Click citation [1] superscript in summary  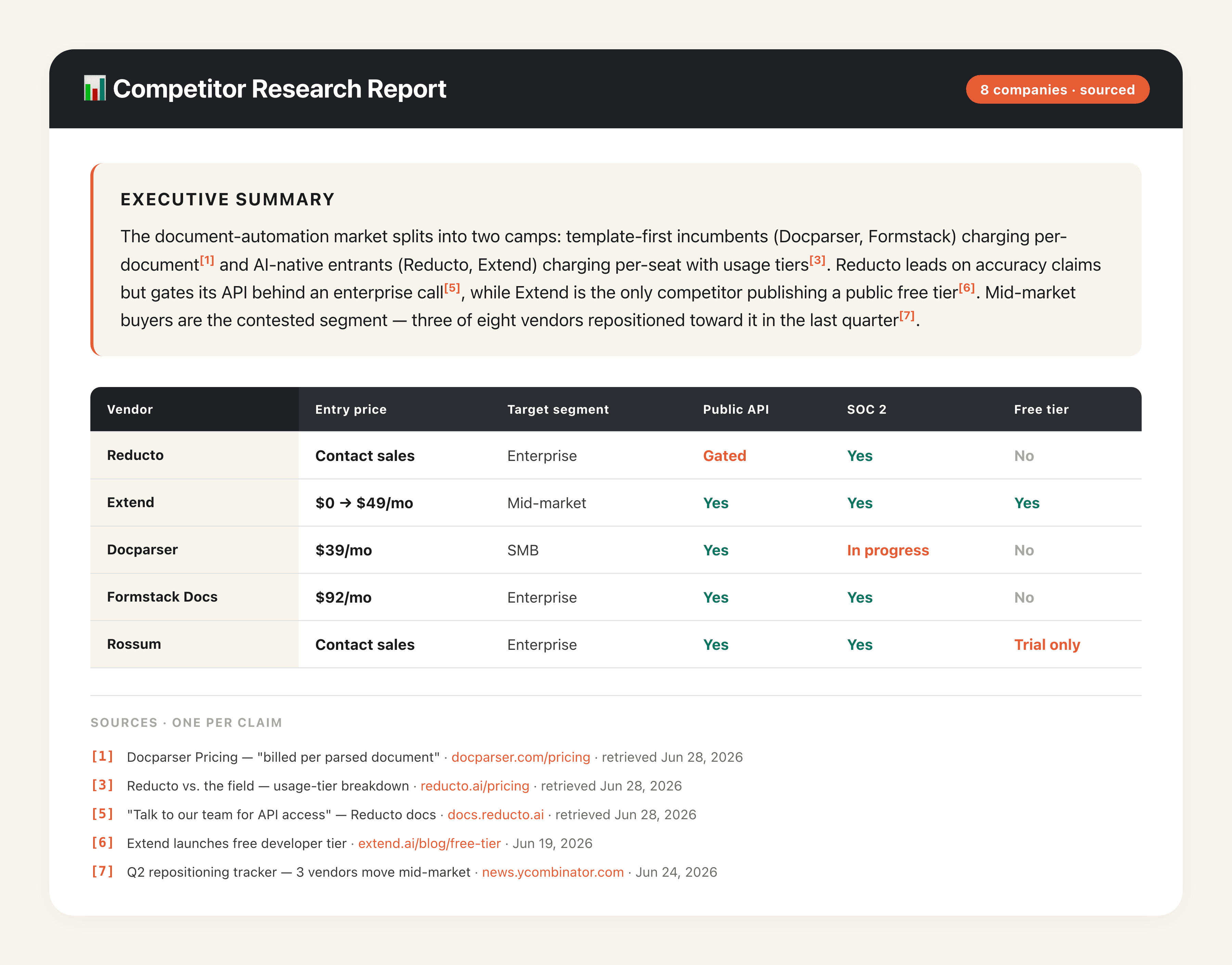click(x=207, y=260)
